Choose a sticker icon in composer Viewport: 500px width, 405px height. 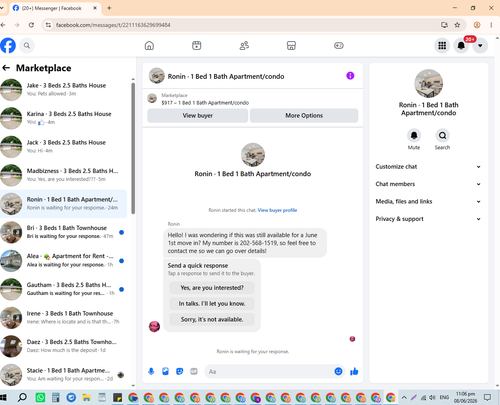pyautogui.click(x=180, y=371)
